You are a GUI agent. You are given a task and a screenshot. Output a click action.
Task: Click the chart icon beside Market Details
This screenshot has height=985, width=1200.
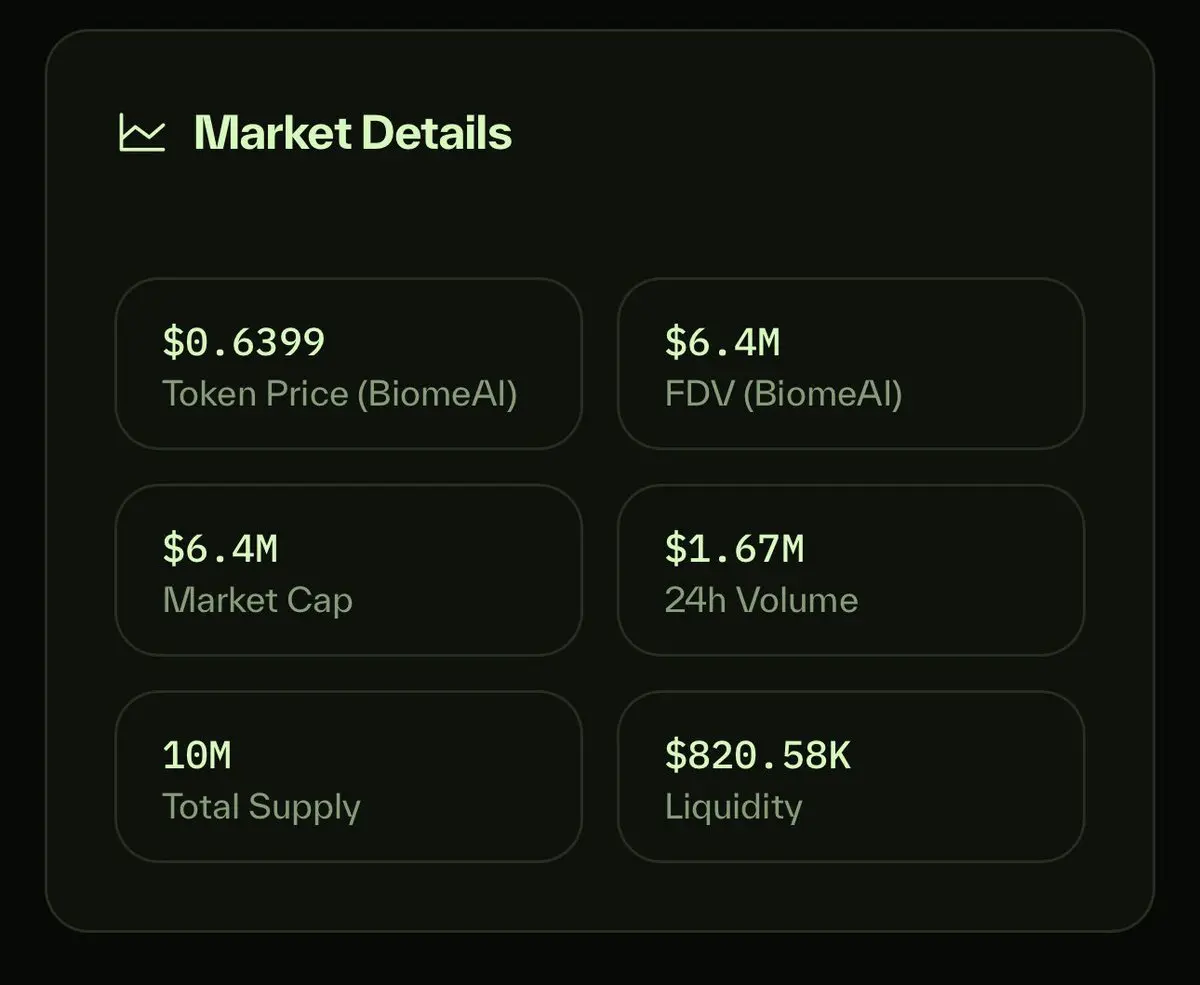click(x=142, y=133)
